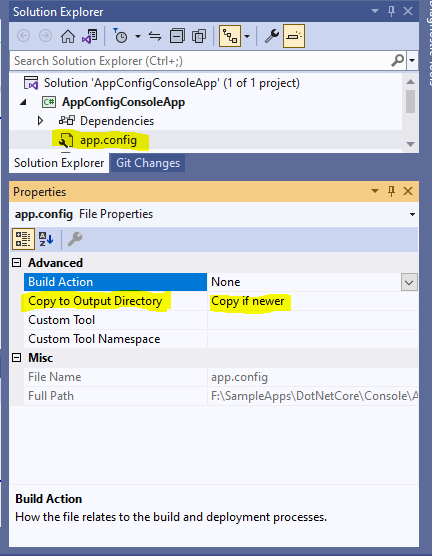Click the Home icon in Solution Explorer toolbar
Screen dimensions: 432x556
(x=67, y=36)
